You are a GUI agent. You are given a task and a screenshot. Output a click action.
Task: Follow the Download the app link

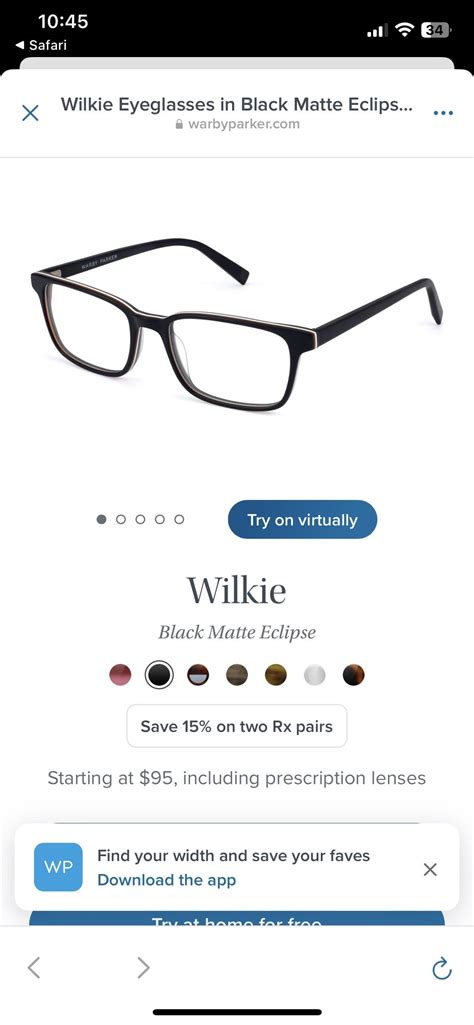pos(166,880)
